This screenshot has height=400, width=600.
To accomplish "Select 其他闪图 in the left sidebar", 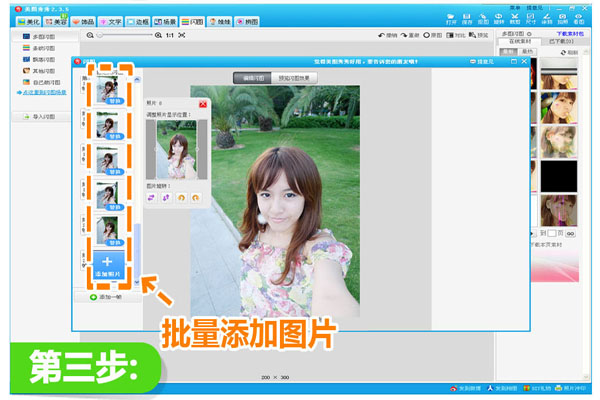I will click(40, 71).
